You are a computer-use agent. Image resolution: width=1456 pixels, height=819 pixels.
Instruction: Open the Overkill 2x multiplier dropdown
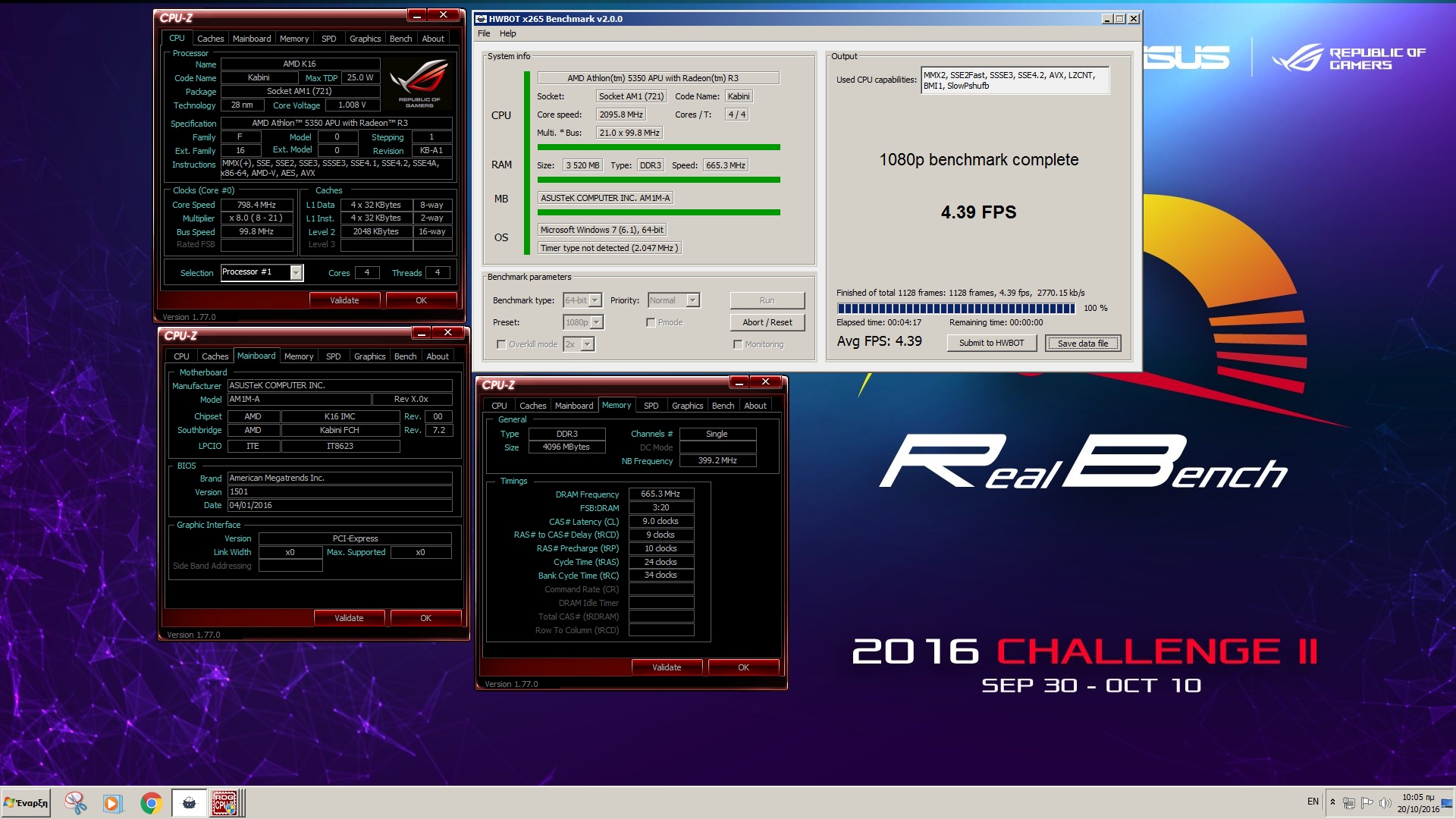[579, 344]
